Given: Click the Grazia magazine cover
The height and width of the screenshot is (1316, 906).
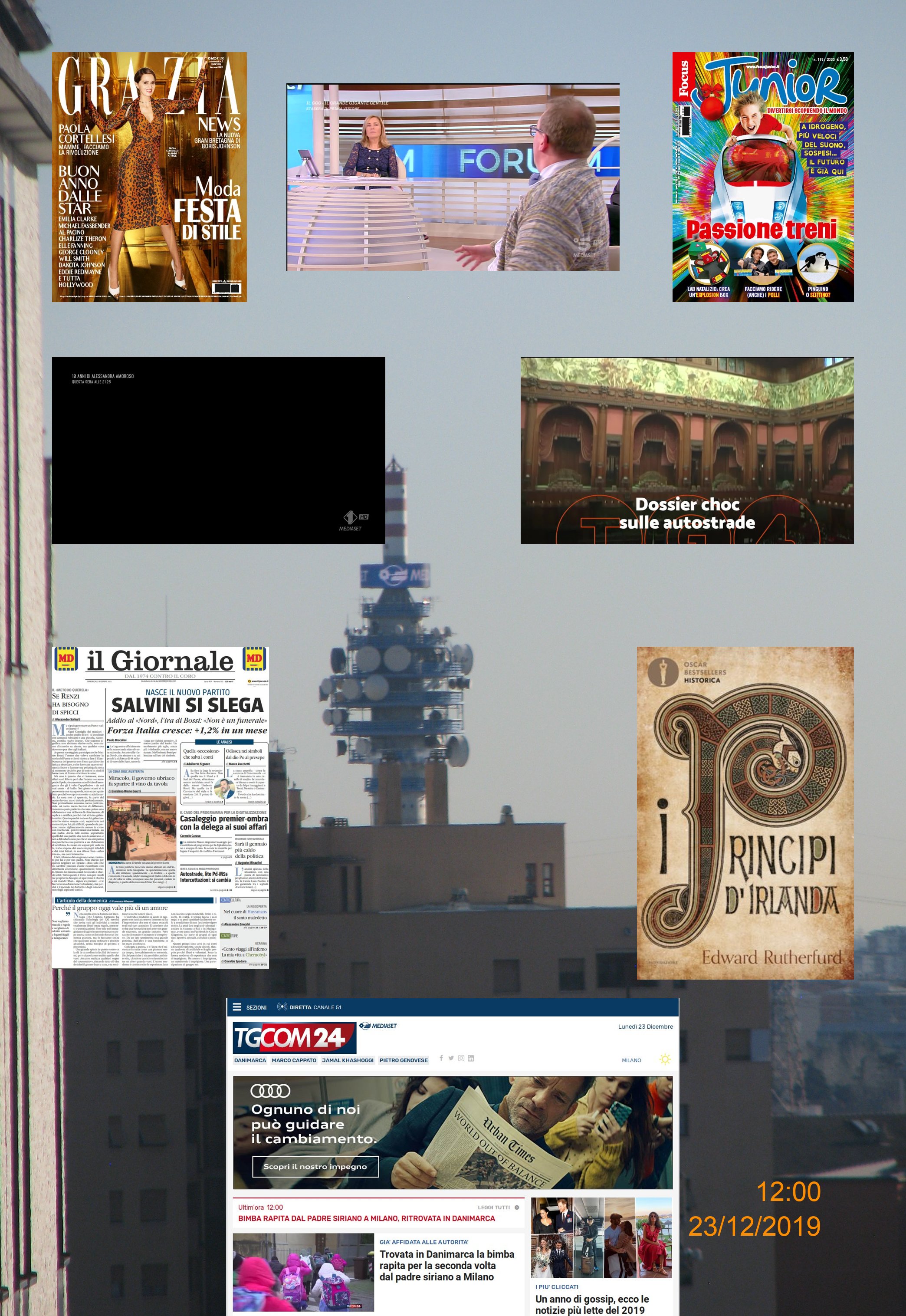Looking at the screenshot, I should coord(149,177).
